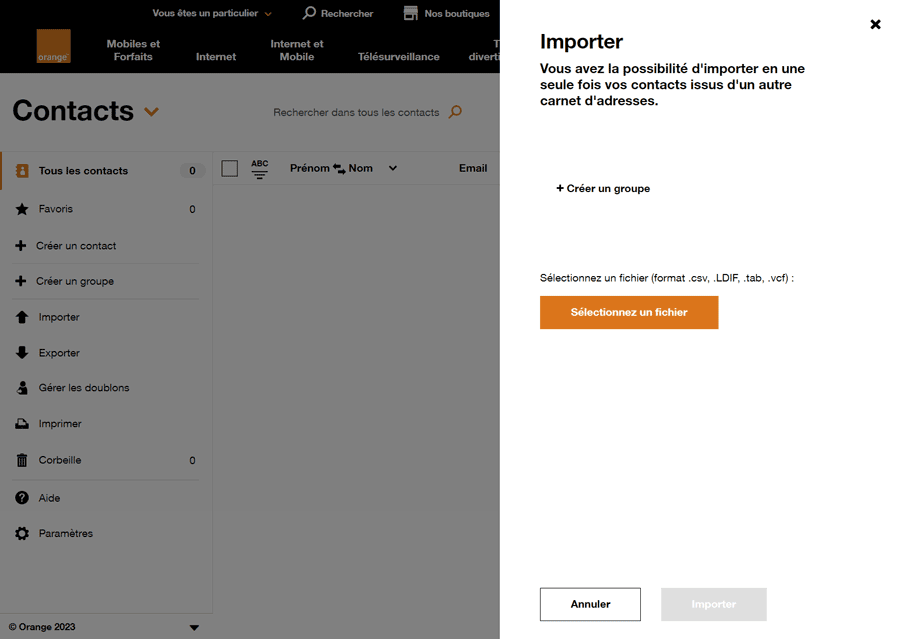The width and height of the screenshot is (900, 639).
Task: Click the greyed Importer button
Action: tap(713, 604)
